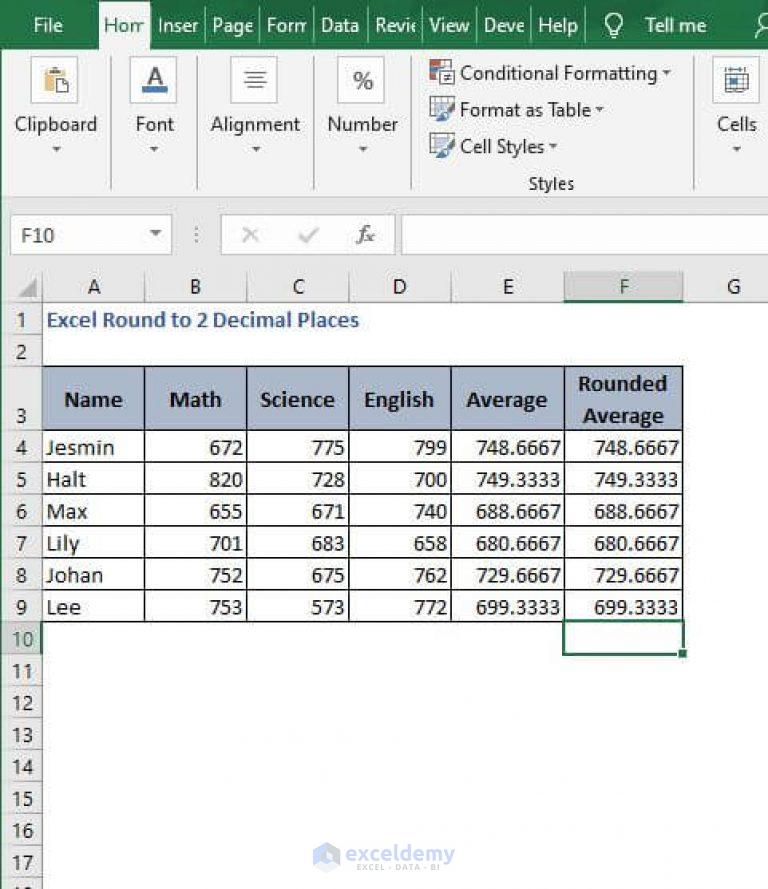Select column F header
This screenshot has height=889, width=768.
623,287
